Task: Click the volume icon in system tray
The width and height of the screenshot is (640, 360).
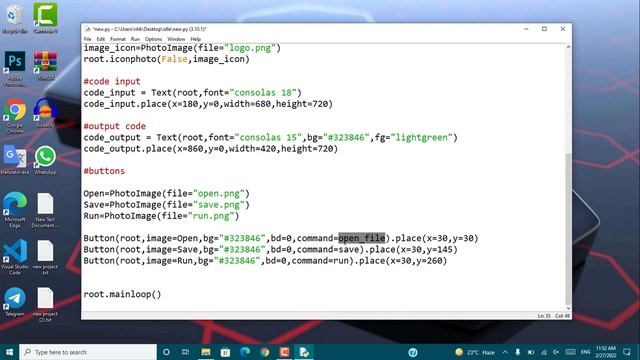Action: point(556,352)
